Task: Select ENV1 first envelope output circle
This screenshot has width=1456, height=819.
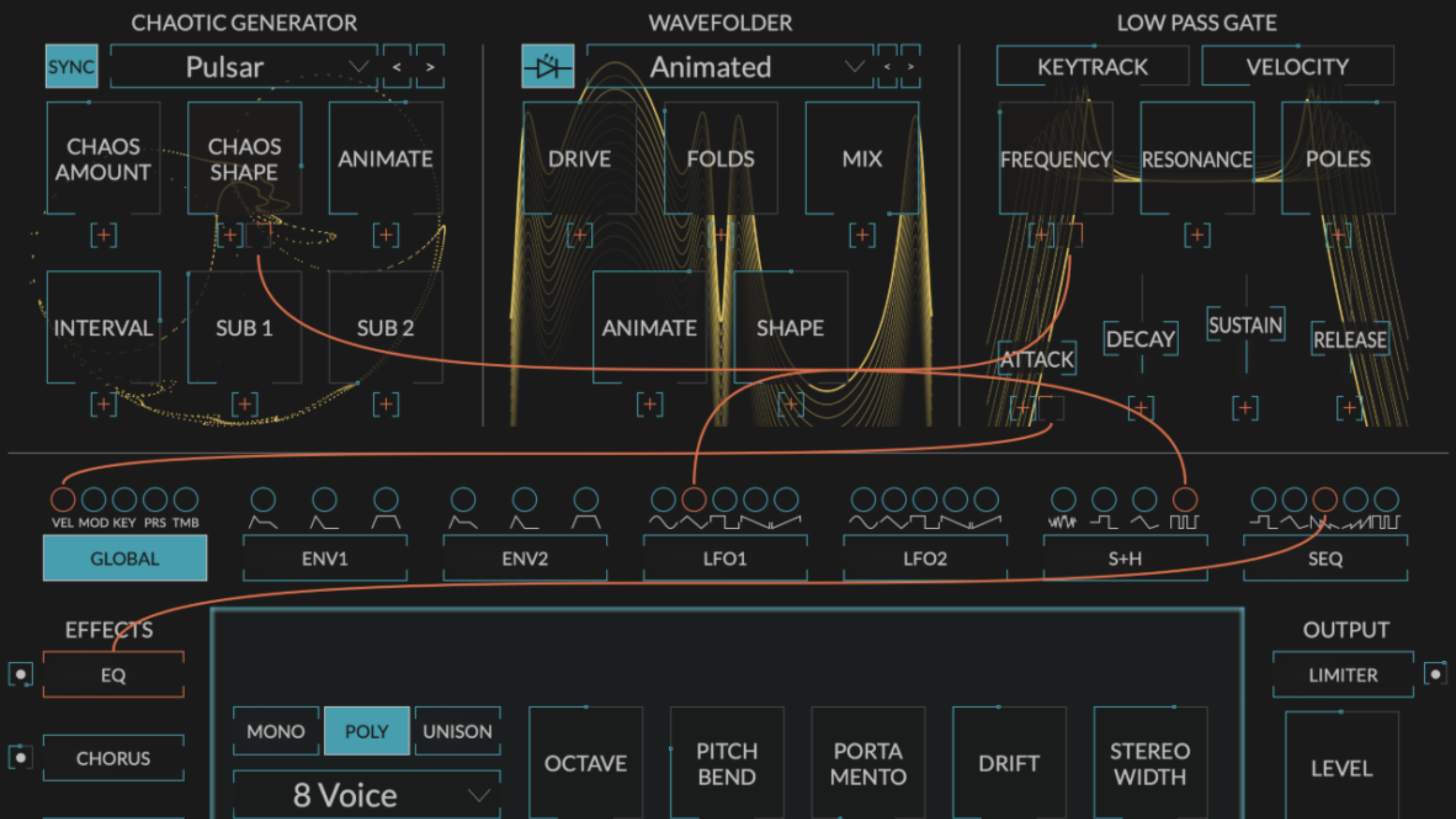Action: (263, 499)
